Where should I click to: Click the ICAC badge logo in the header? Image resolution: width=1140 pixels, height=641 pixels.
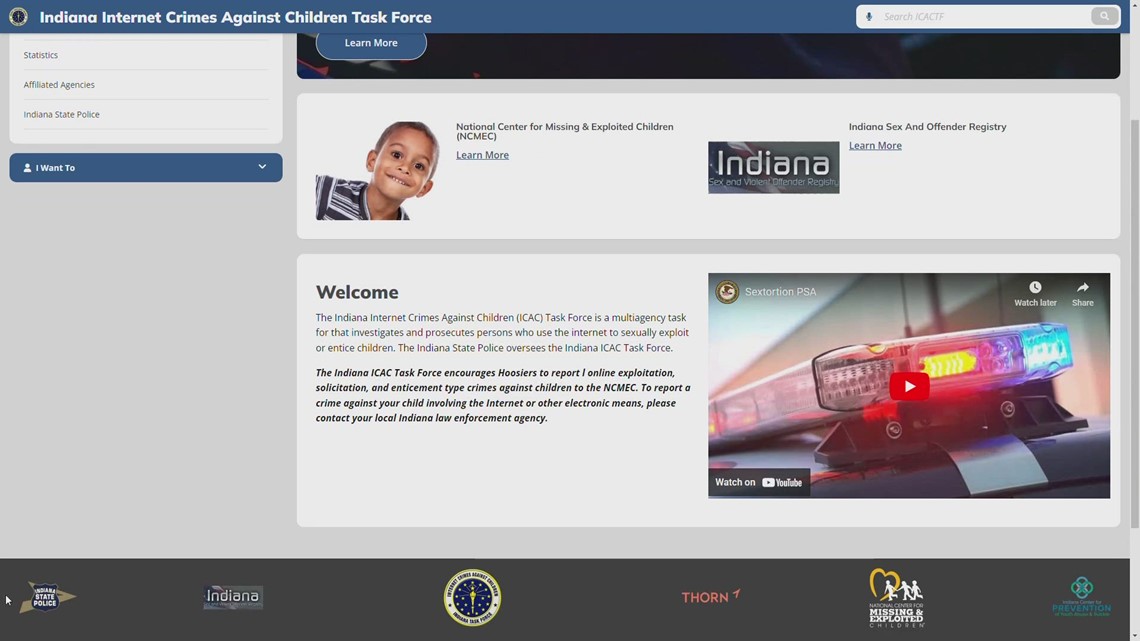[x=17, y=16]
